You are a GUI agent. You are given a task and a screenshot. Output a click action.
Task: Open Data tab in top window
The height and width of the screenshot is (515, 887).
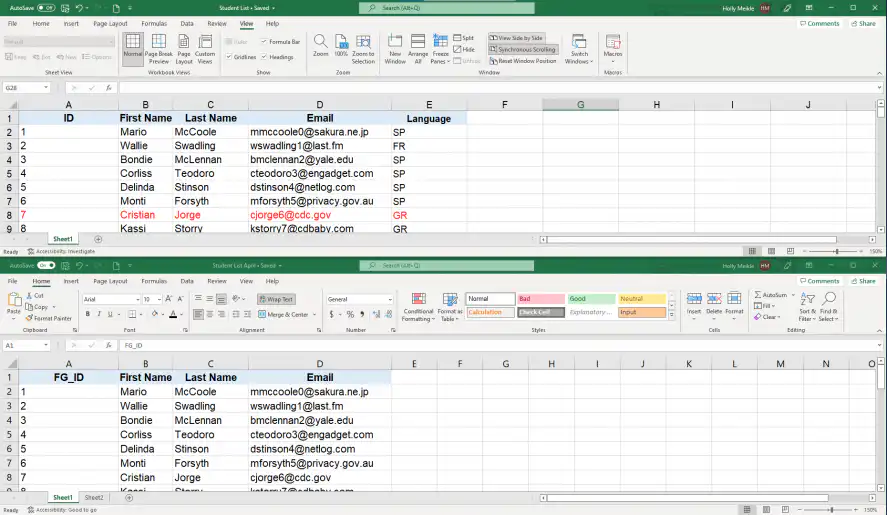[187, 24]
